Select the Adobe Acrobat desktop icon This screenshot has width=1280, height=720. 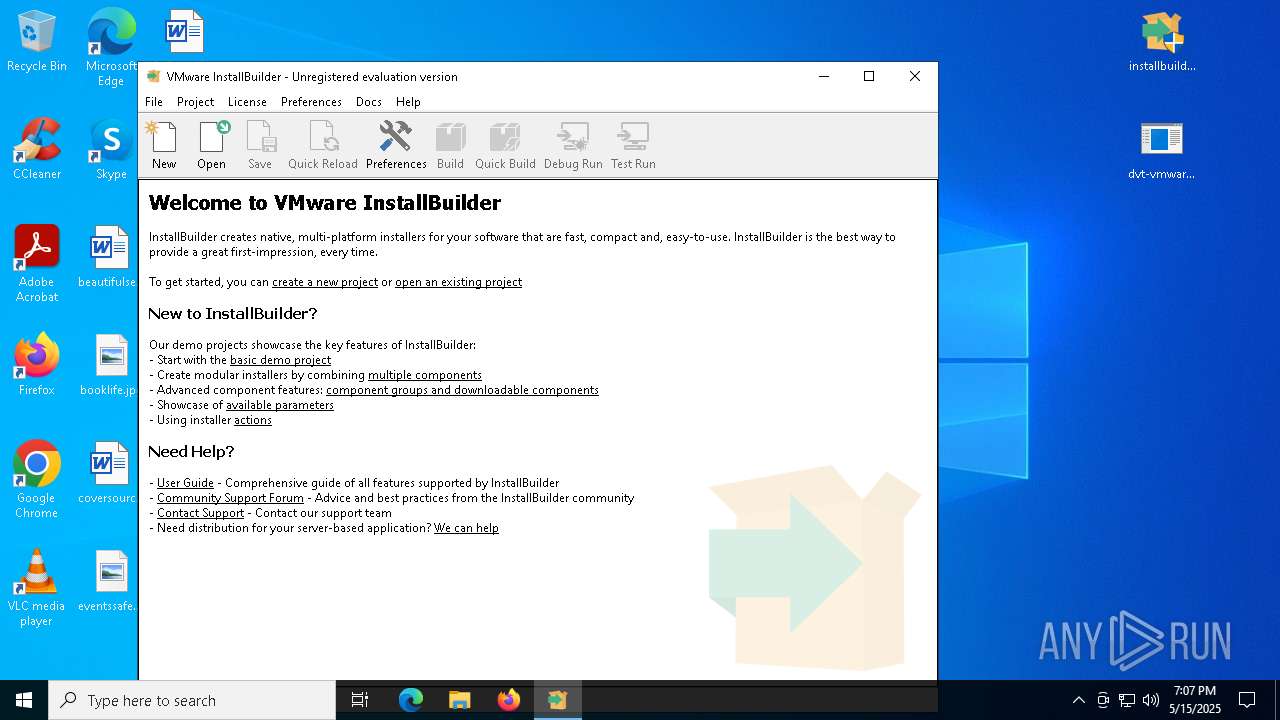click(x=37, y=263)
